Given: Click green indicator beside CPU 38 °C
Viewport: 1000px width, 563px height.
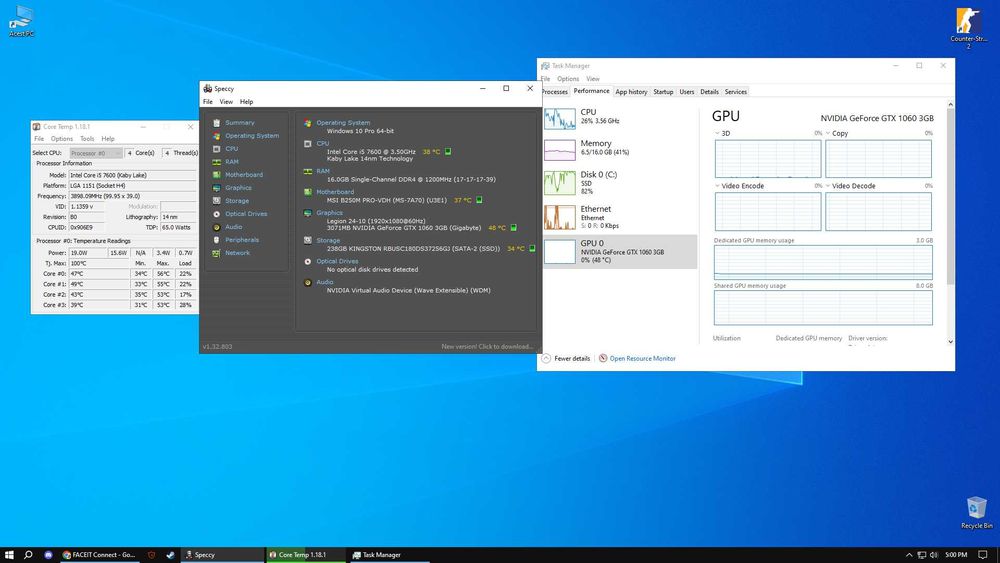Looking at the screenshot, I should [x=448, y=151].
